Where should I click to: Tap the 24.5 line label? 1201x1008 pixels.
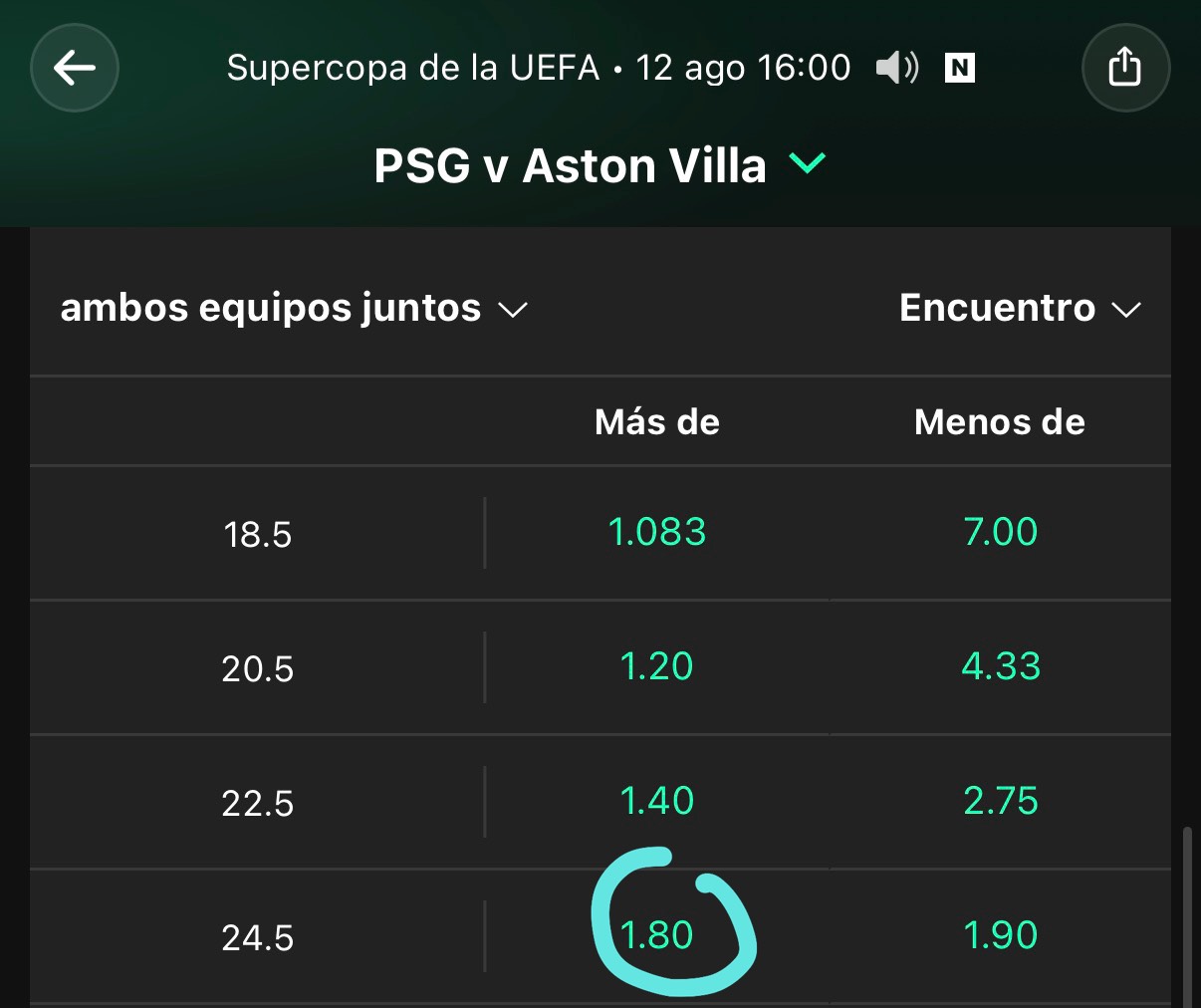coord(258,937)
